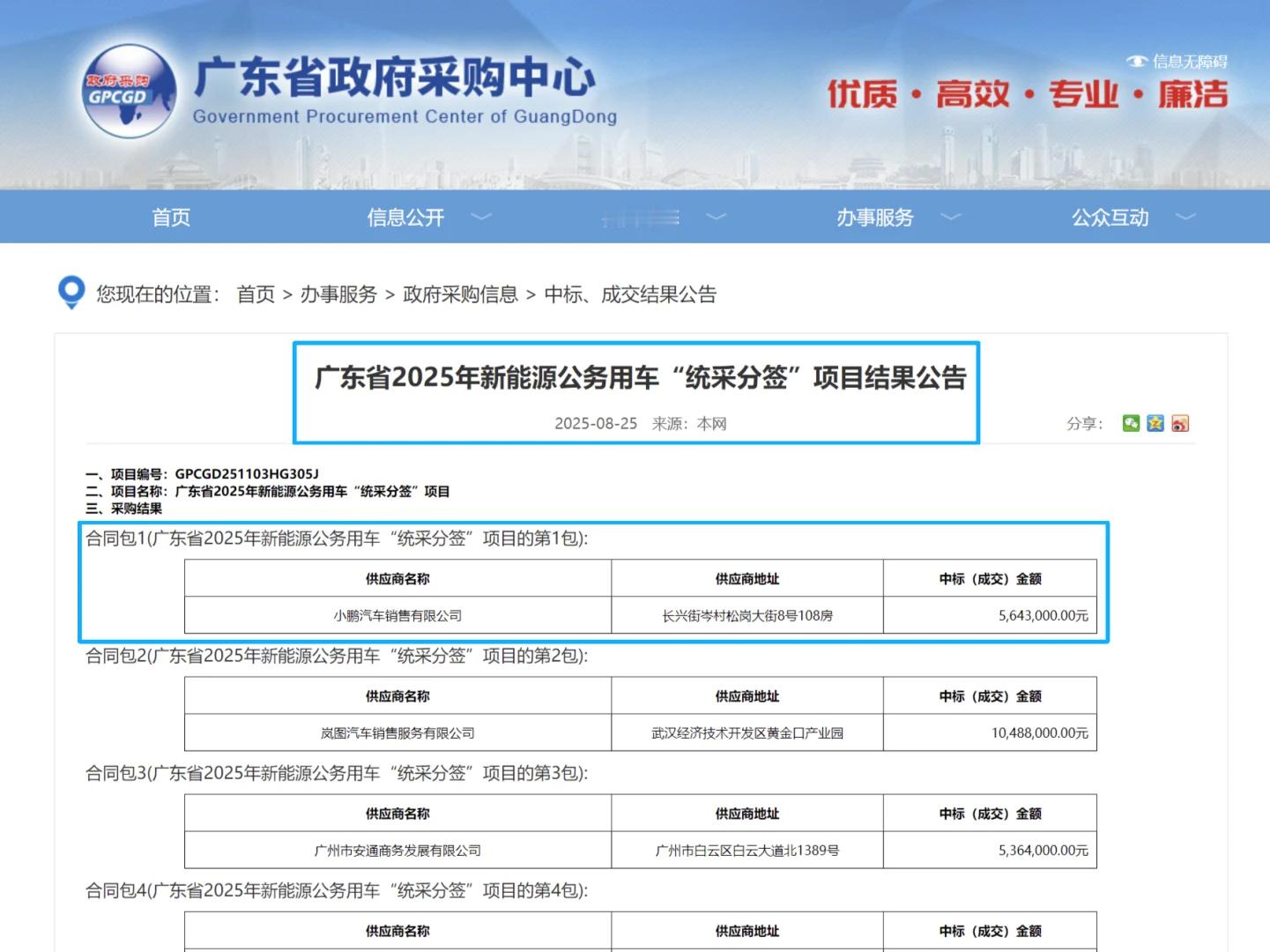Open the 办事服务 navigation menu item
The image size is (1270, 952).
(873, 217)
